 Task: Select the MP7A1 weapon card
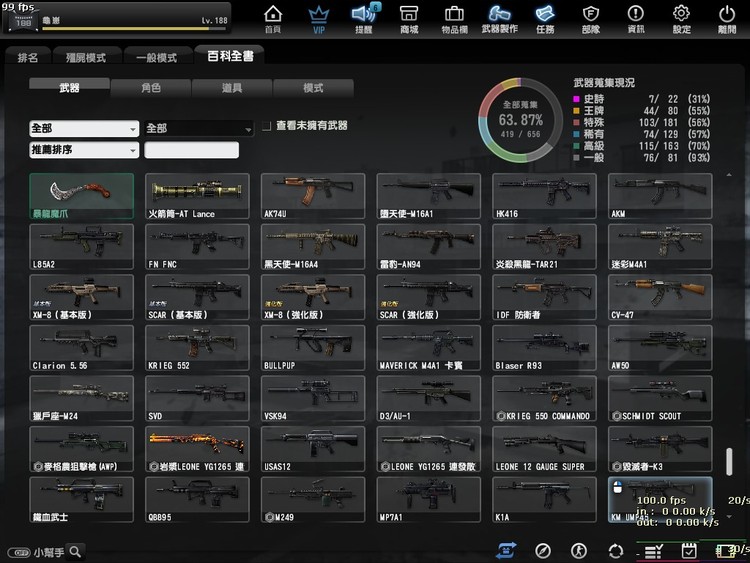(x=429, y=499)
